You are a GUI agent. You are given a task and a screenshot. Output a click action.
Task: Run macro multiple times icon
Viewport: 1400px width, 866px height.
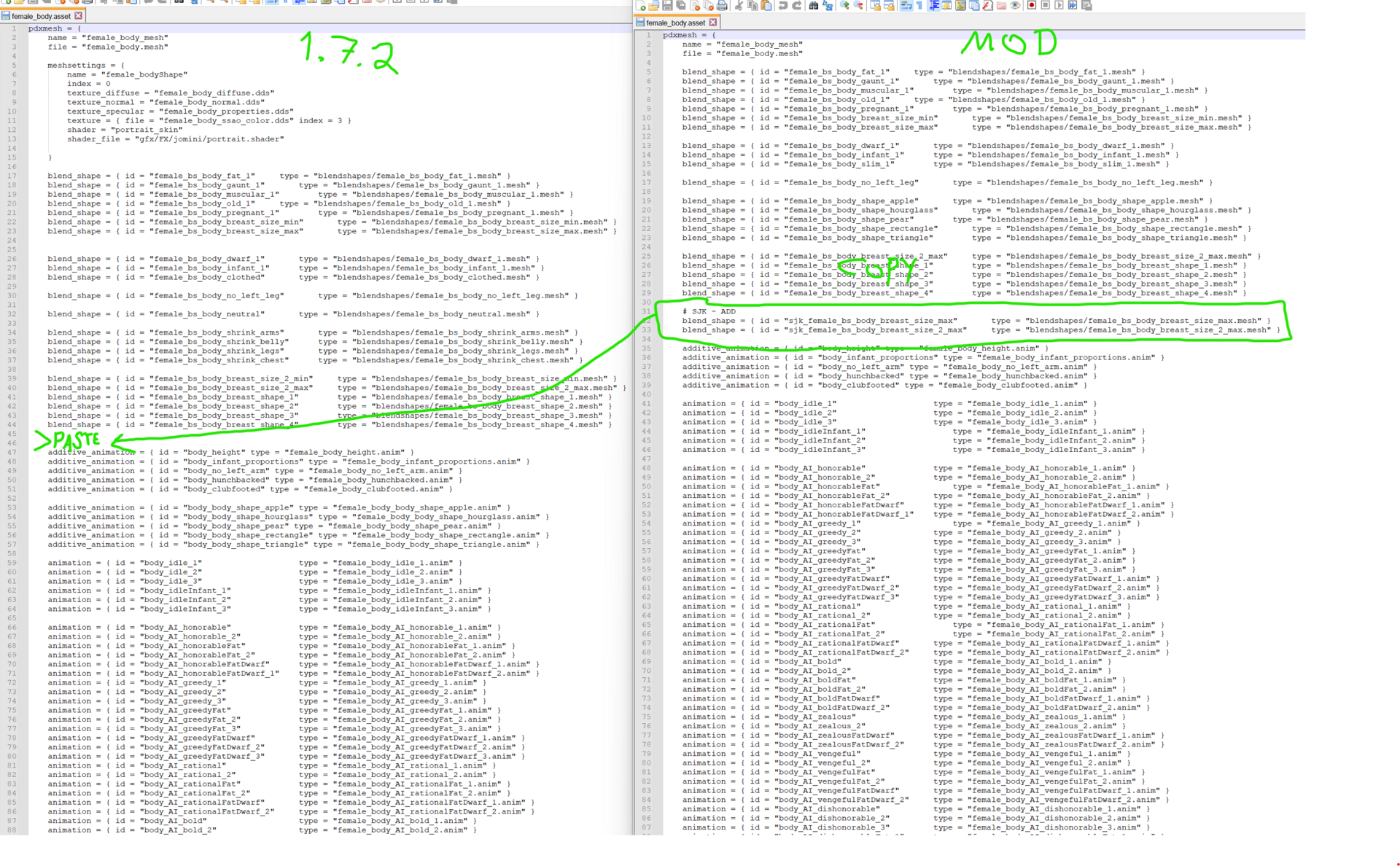point(1072,5)
